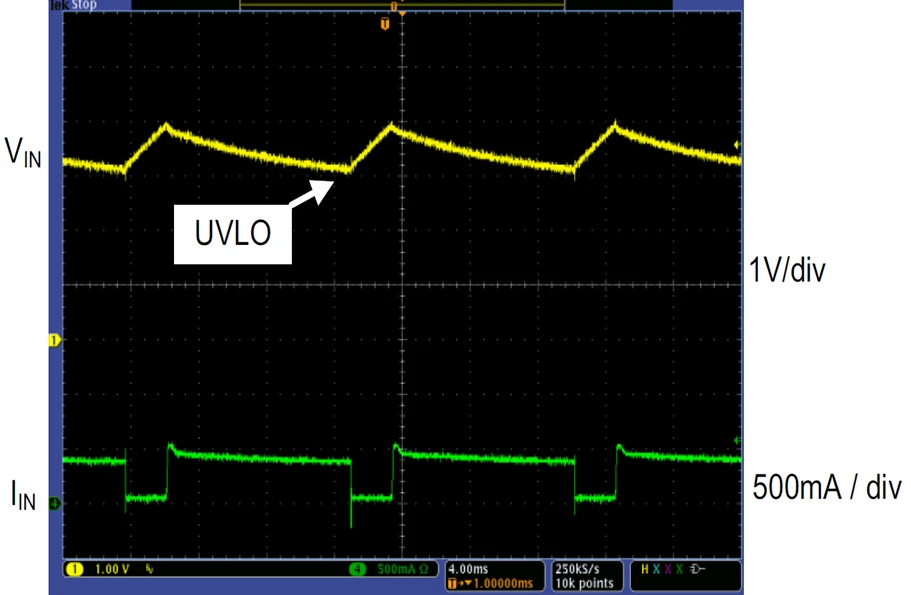Click the bandwidth limit icon beside 1.00 V
This screenshot has height=595, width=911.
pos(149,569)
